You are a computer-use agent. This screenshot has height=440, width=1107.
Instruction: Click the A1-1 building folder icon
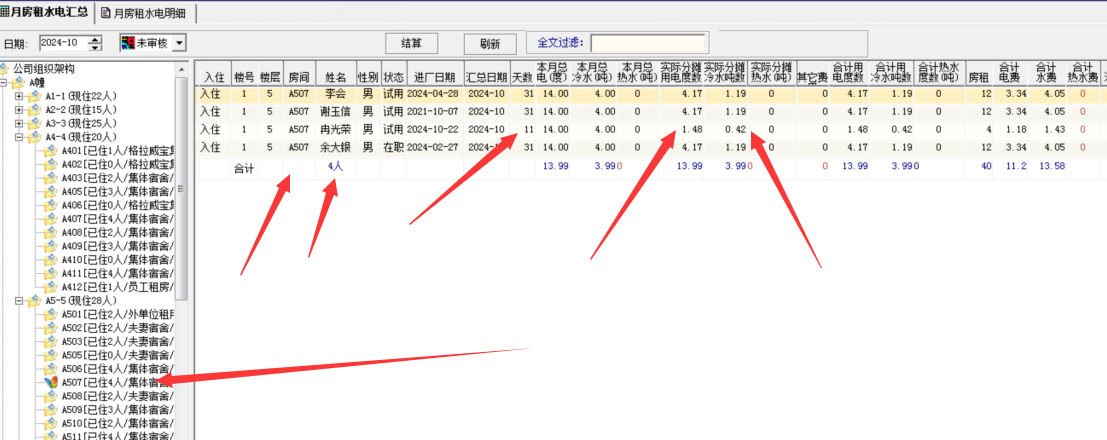[35, 96]
